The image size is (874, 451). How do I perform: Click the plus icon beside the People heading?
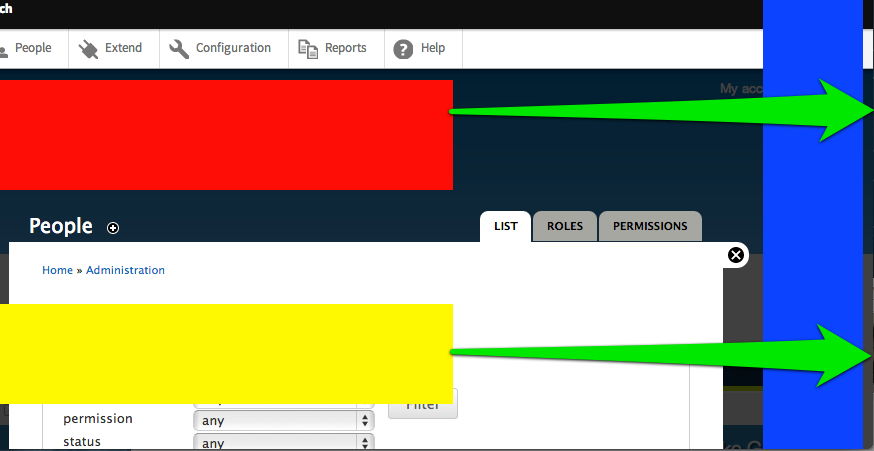(113, 228)
